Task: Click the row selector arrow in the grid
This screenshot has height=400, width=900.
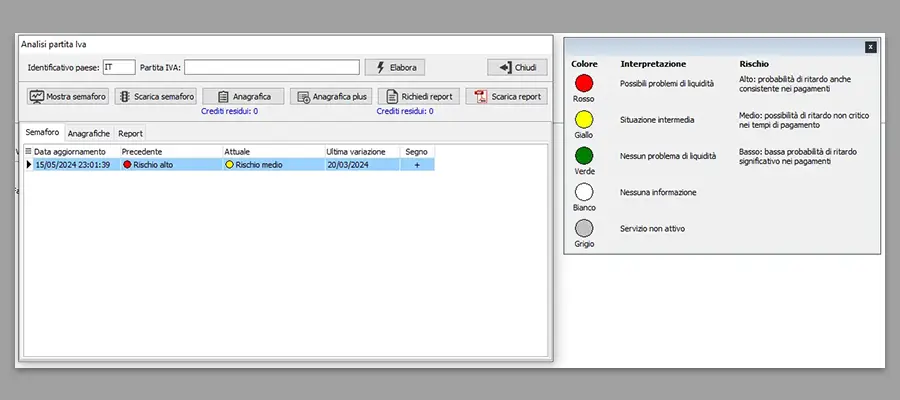Action: pos(29,165)
